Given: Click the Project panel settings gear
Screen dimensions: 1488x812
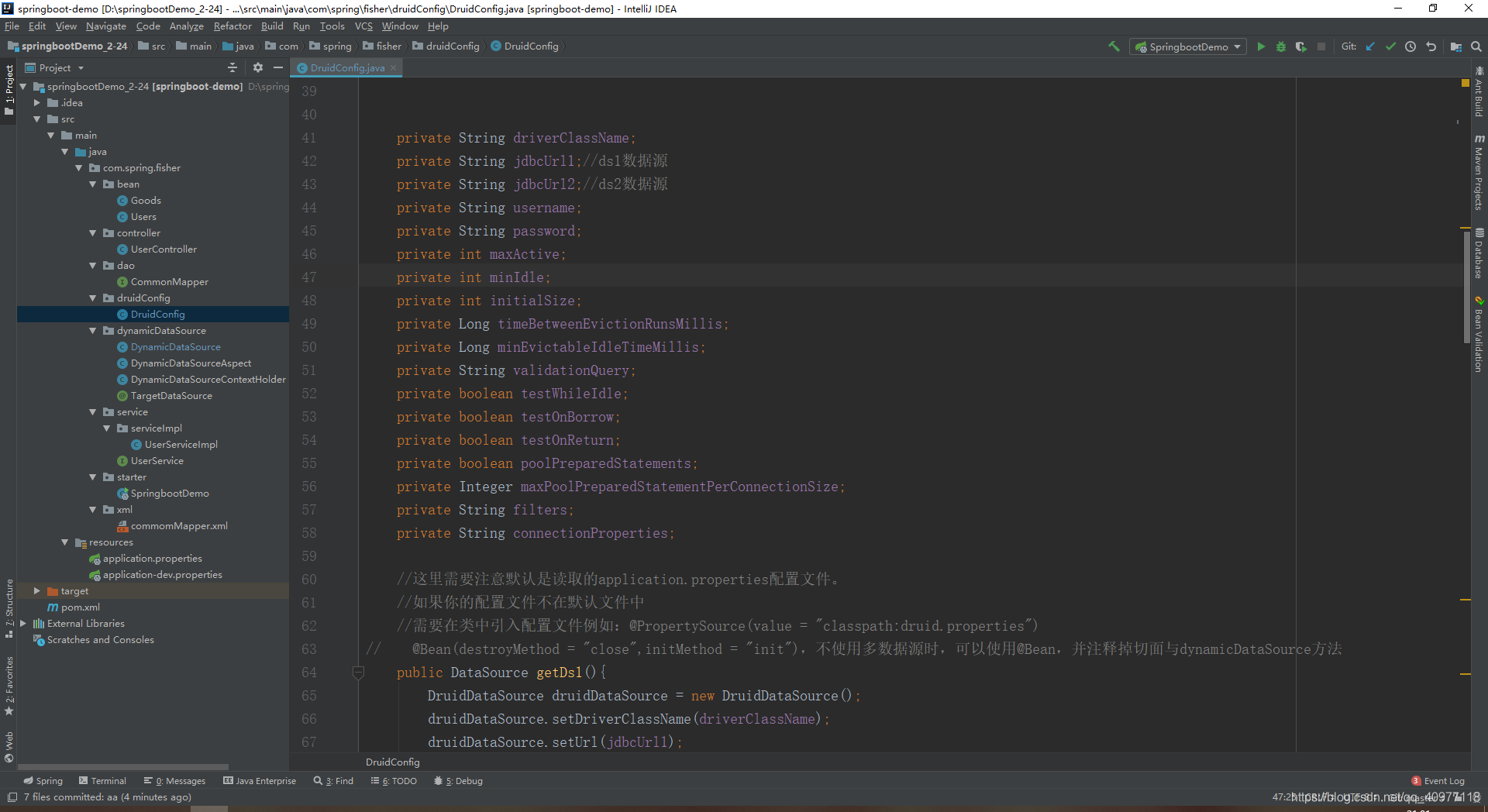Looking at the screenshot, I should (258, 67).
